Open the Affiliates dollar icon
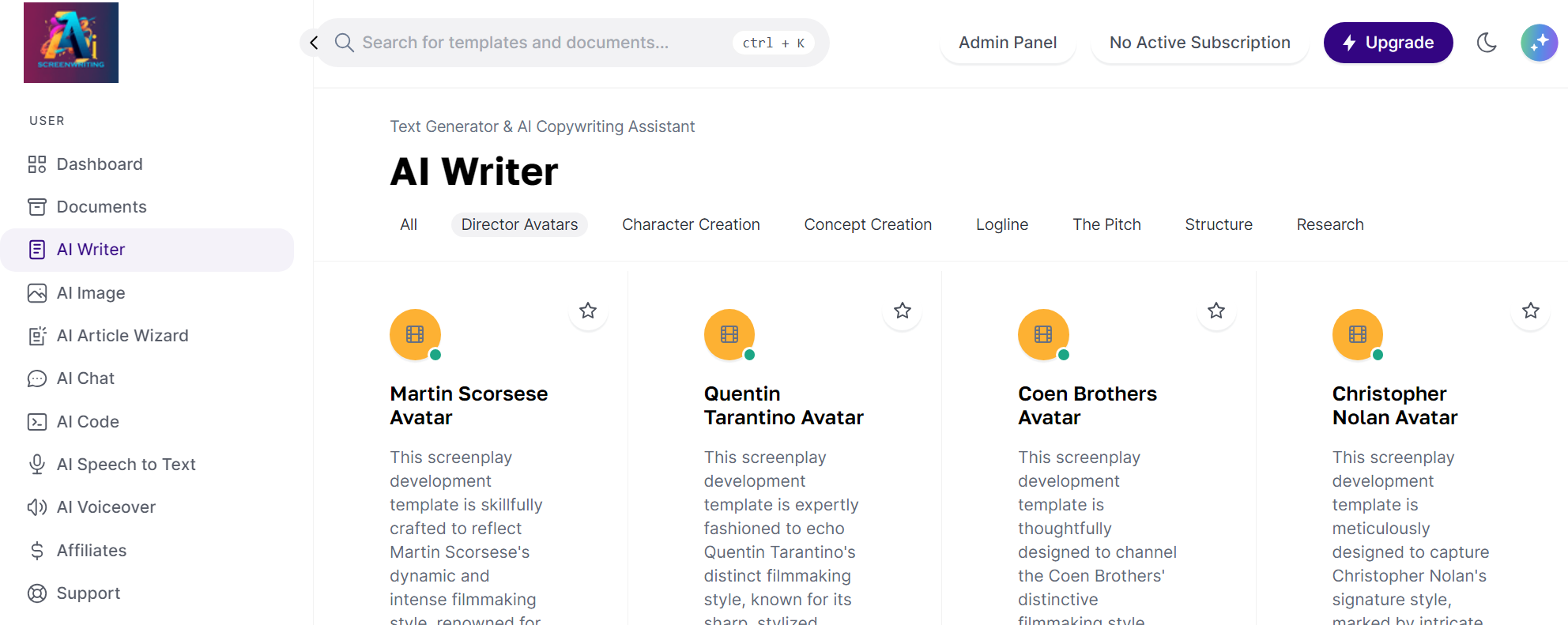The height and width of the screenshot is (625, 1568). 37,551
